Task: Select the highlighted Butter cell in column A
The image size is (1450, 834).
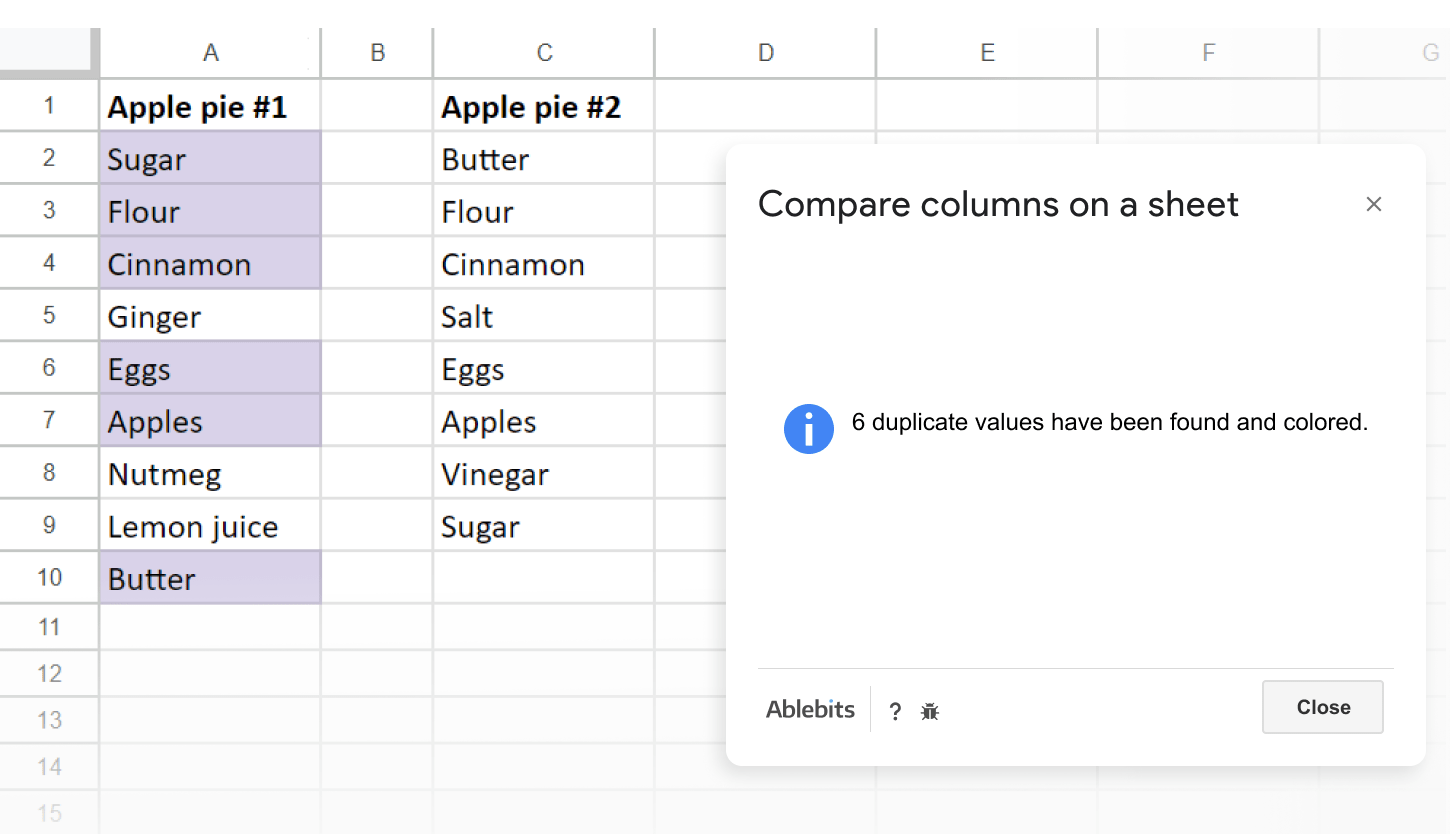Action: 210,579
